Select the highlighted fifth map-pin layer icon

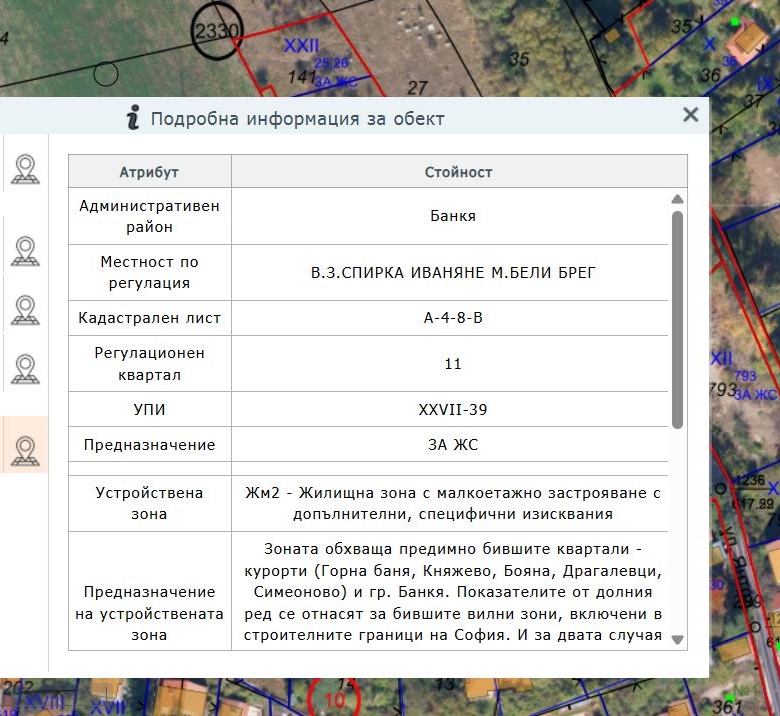coord(25,451)
